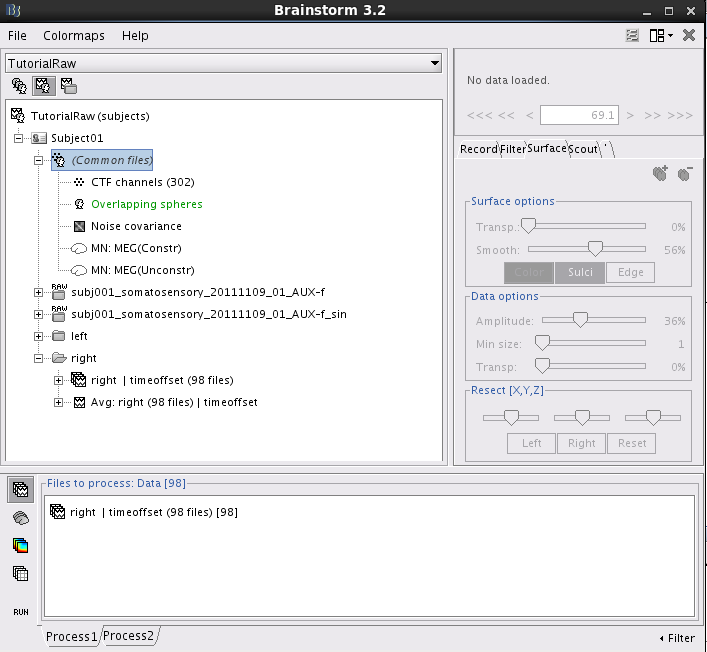Click the add surface icon

point(659,174)
